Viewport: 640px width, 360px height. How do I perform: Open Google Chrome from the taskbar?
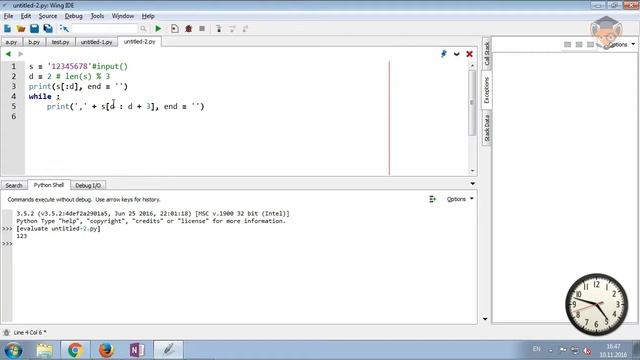pyautogui.click(x=76, y=350)
